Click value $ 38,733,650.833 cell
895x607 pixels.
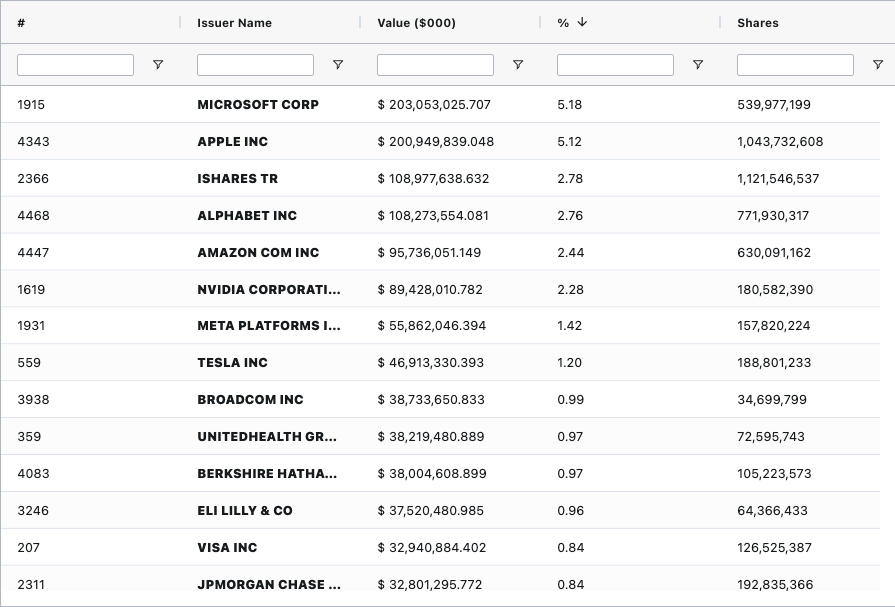431,400
